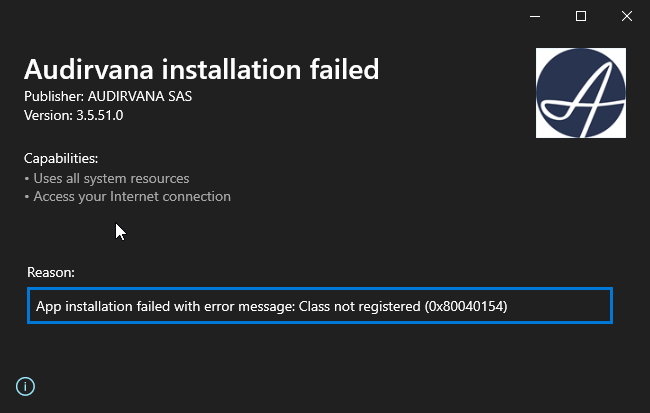This screenshot has height=413, width=650.
Task: Select the 'Audirvana installation failed' heading
Action: 201,69
